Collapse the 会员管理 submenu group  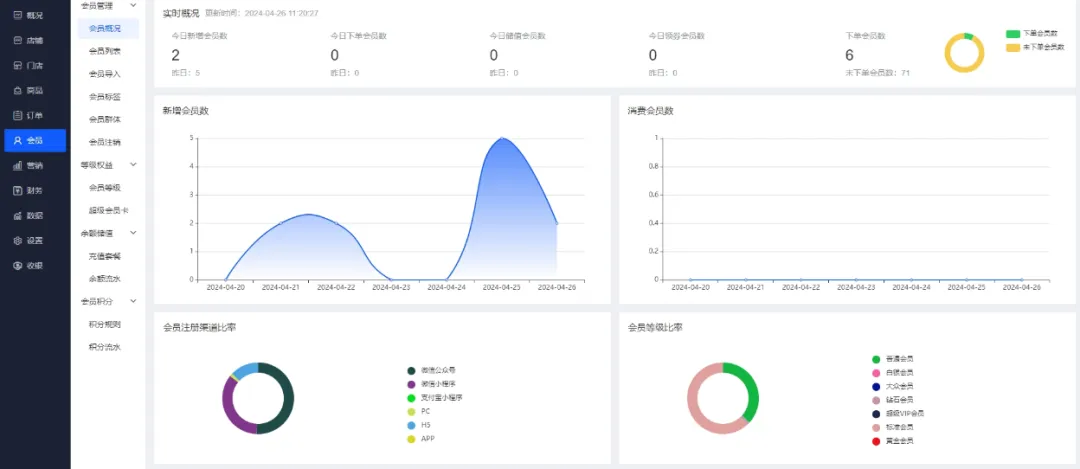(133, 6)
